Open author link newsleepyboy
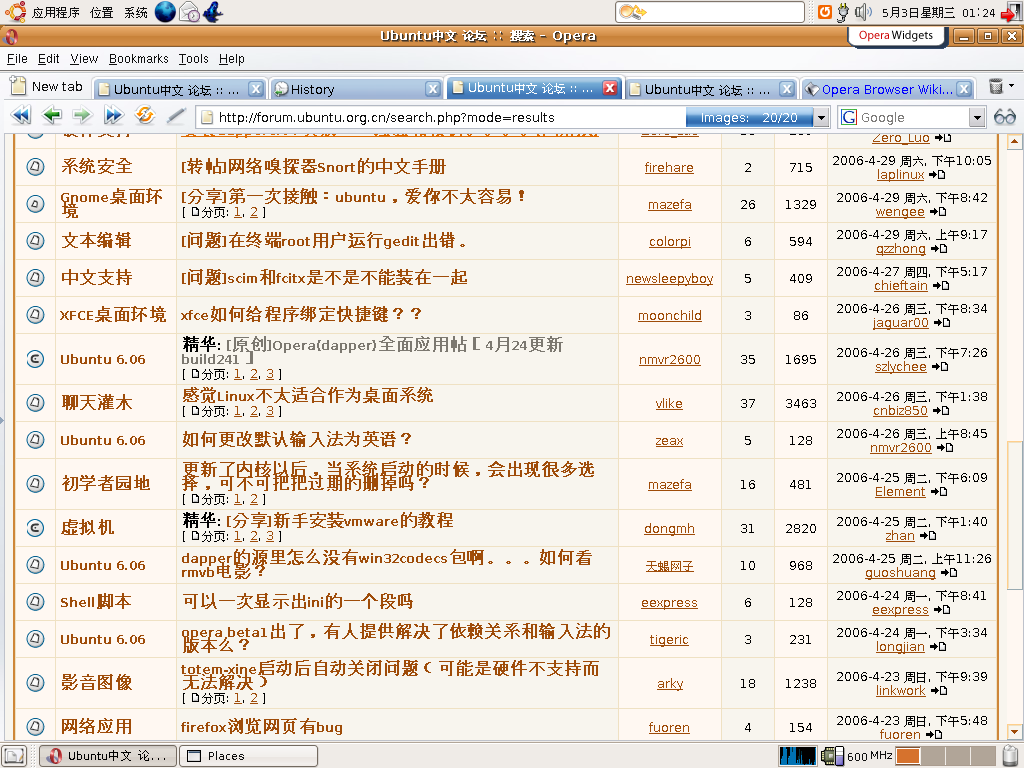Image resolution: width=1024 pixels, height=768 pixels. click(x=669, y=278)
